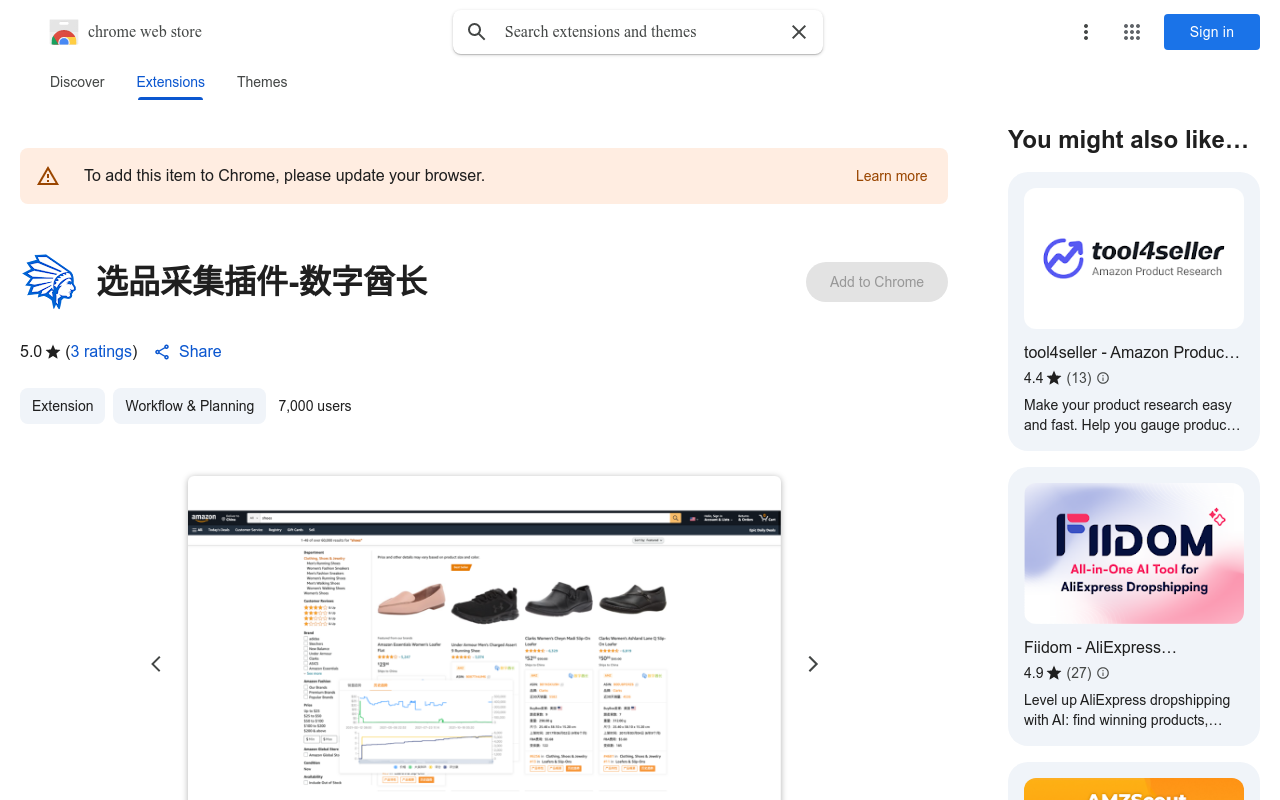The height and width of the screenshot is (800, 1280).
Task: Click the share icon next to Share
Action: click(x=162, y=352)
